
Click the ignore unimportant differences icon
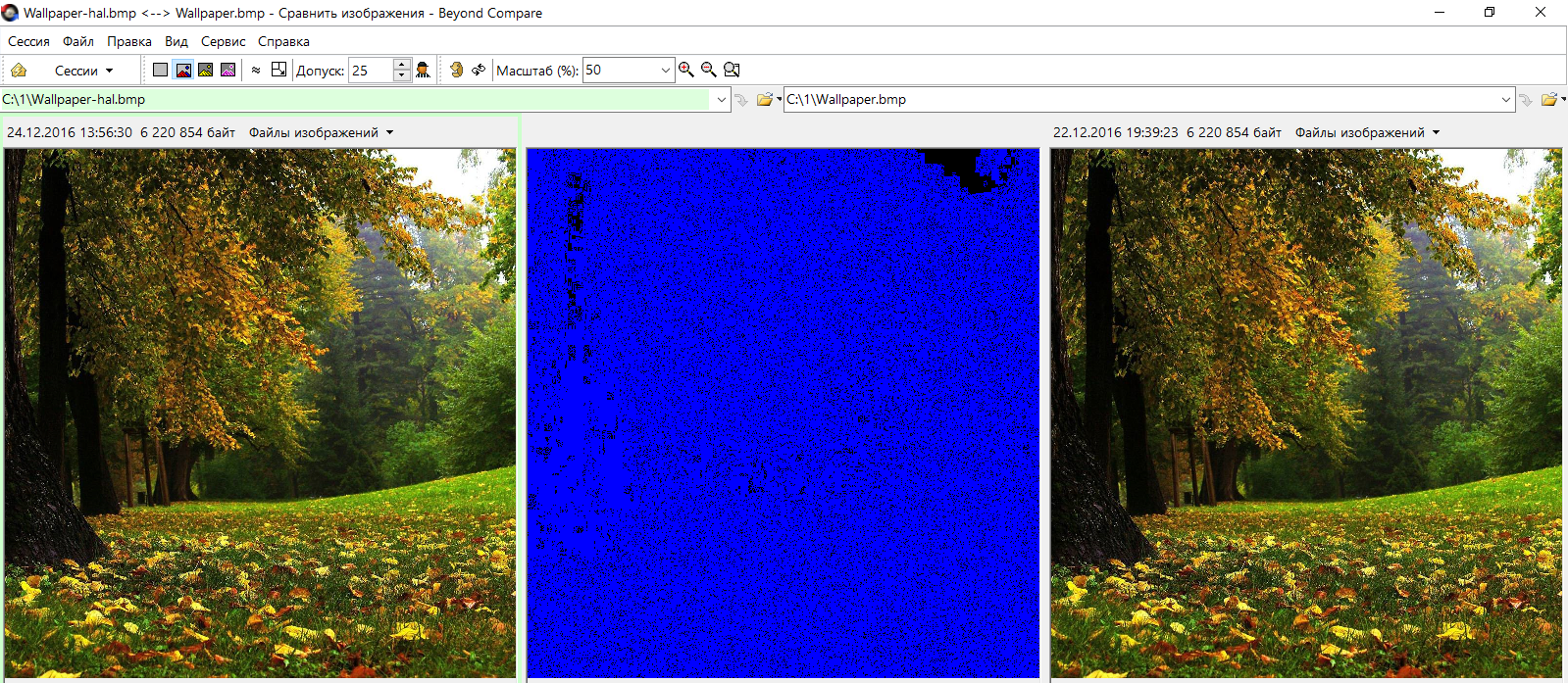pyautogui.click(x=256, y=70)
